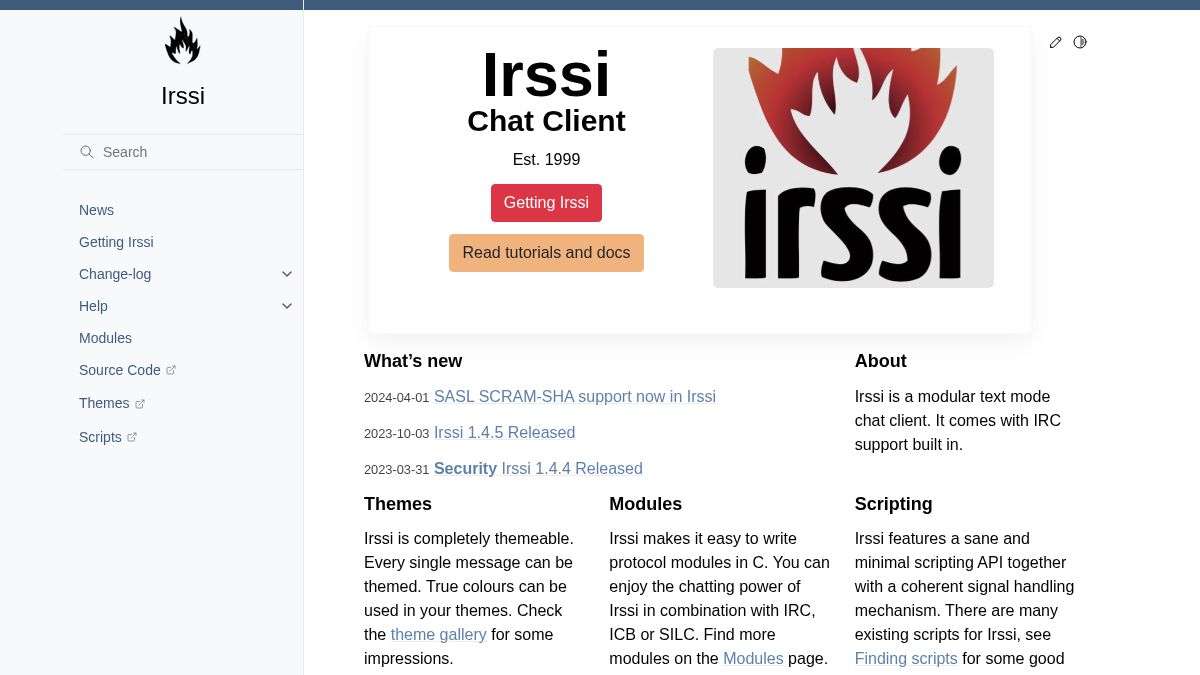Click the What's new heading
Image resolution: width=1200 pixels, height=675 pixels.
[x=413, y=361]
